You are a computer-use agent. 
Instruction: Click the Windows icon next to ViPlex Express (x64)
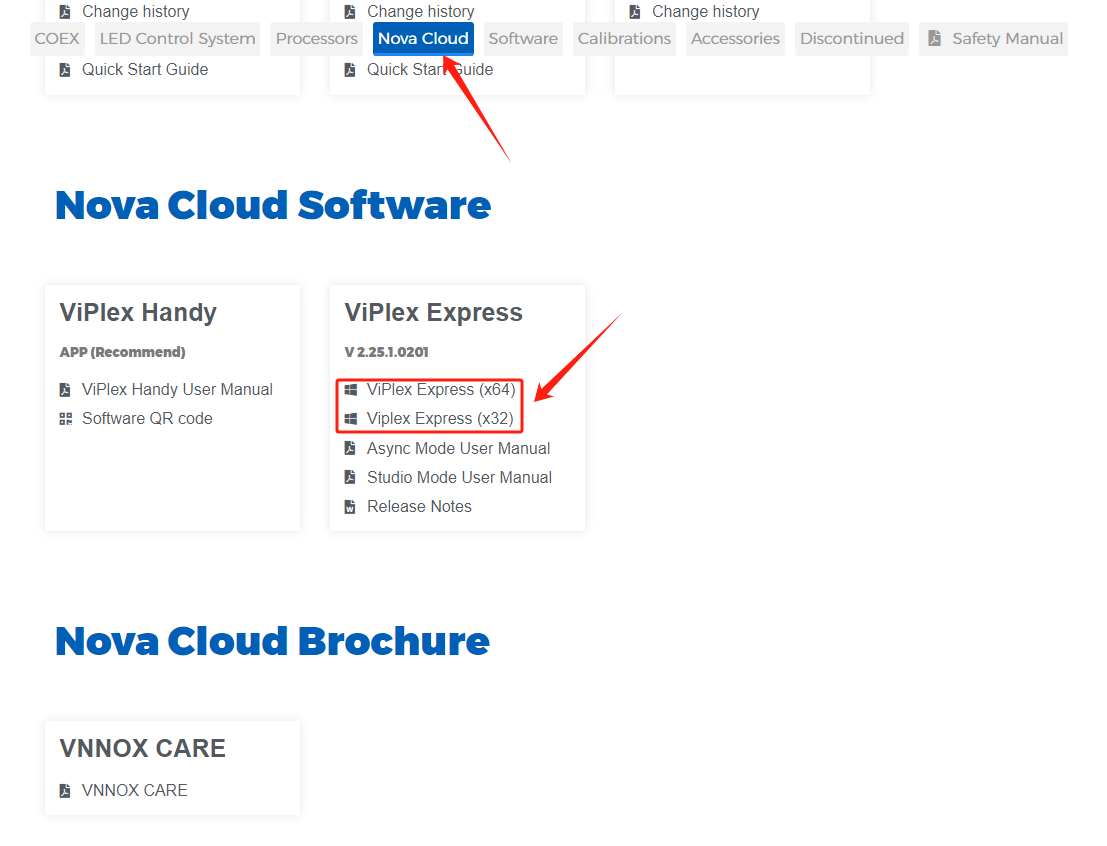tap(351, 390)
